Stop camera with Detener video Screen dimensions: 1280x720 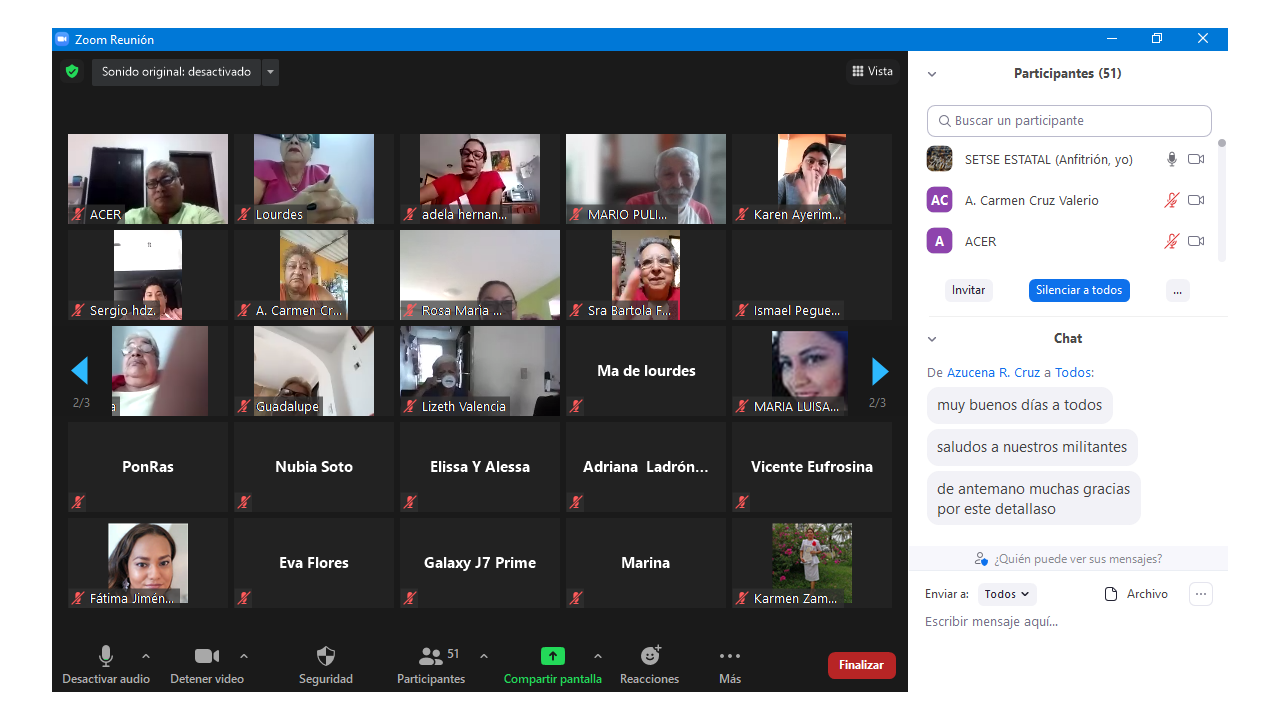[207, 666]
